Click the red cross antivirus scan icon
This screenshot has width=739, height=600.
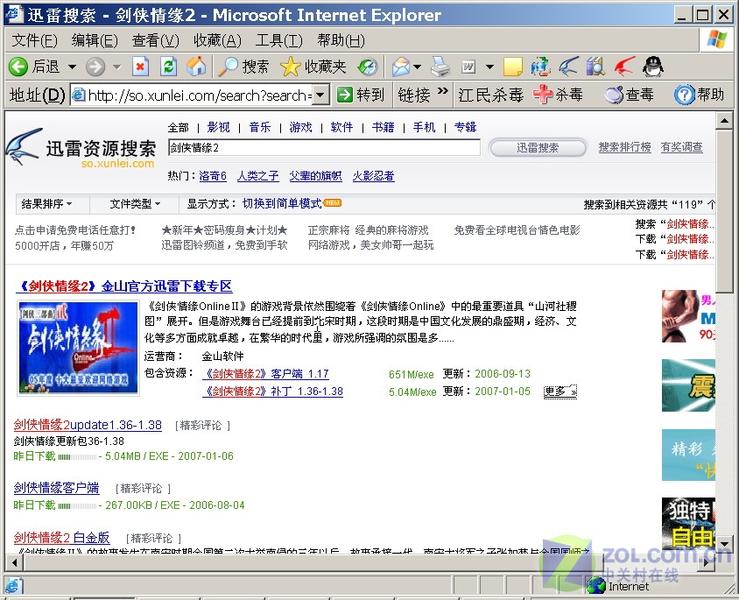[x=542, y=95]
